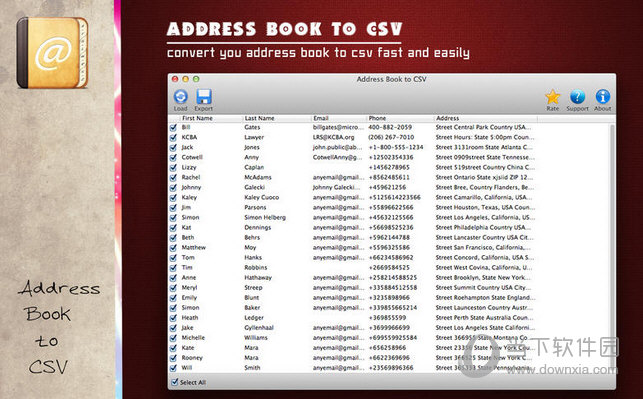The image size is (643, 399).
Task: Uncheck the Cotwell Anny row checkbox
Action: point(173,157)
